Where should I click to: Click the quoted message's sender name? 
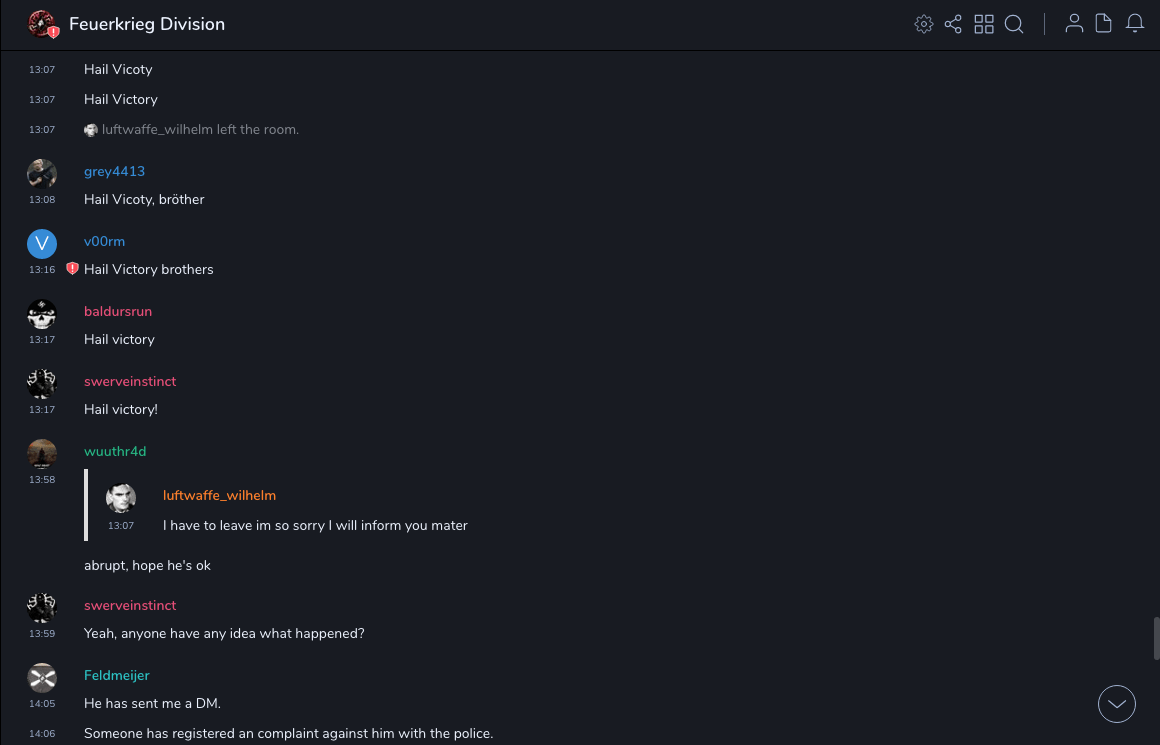point(219,495)
